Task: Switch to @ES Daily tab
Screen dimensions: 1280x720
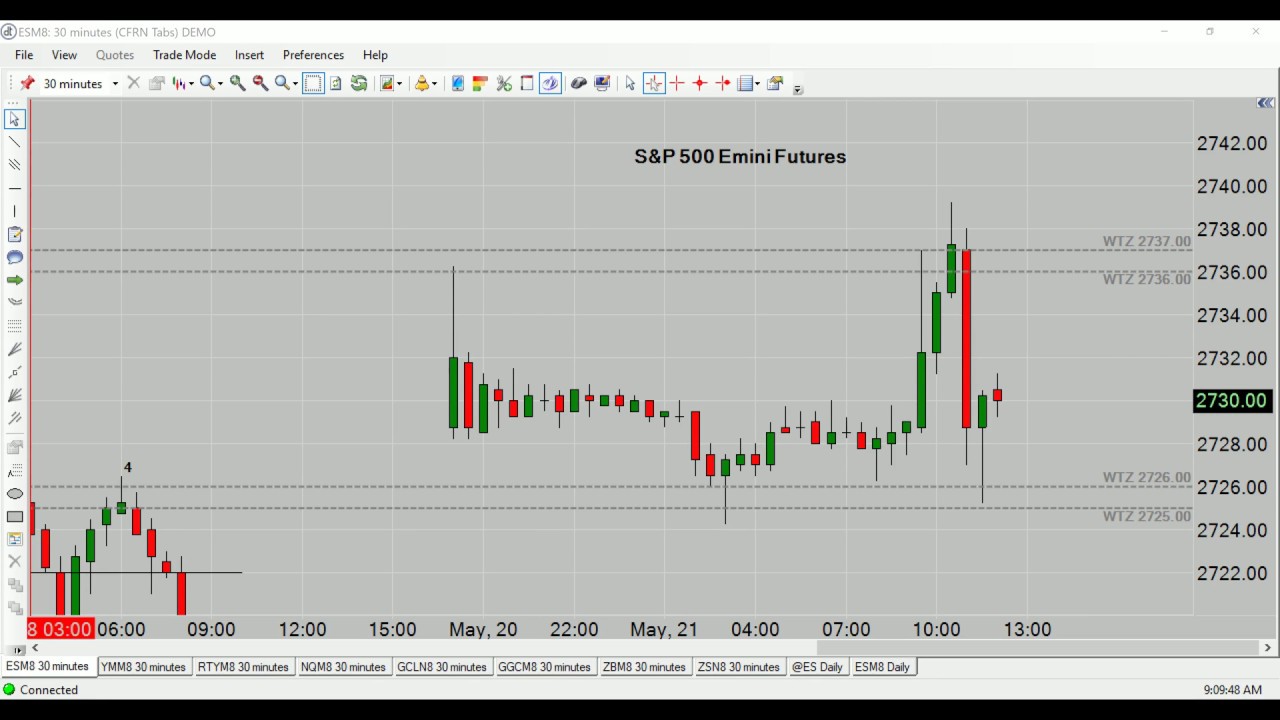Action: coord(817,667)
